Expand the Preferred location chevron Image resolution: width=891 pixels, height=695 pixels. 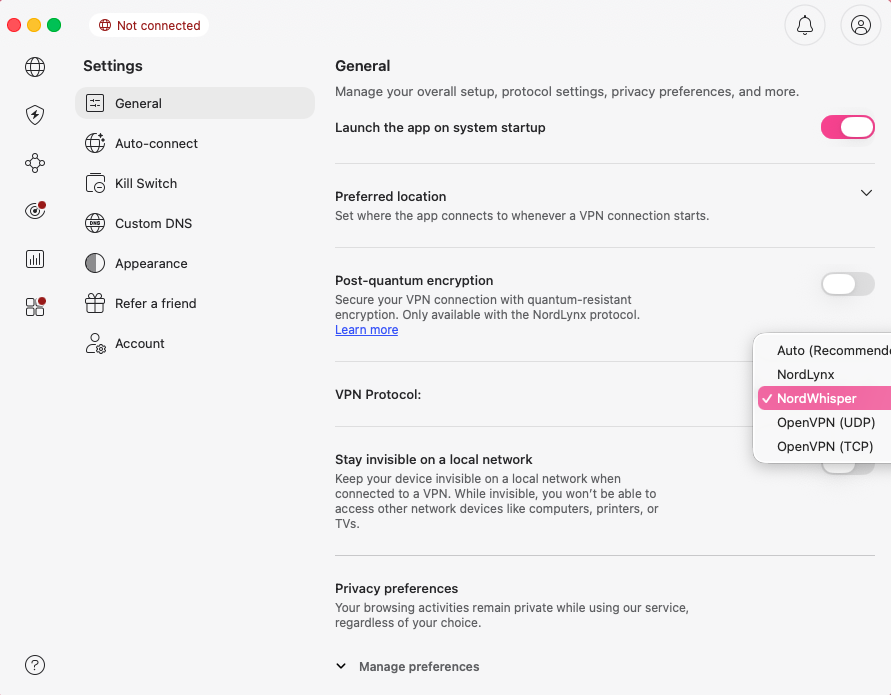866,193
